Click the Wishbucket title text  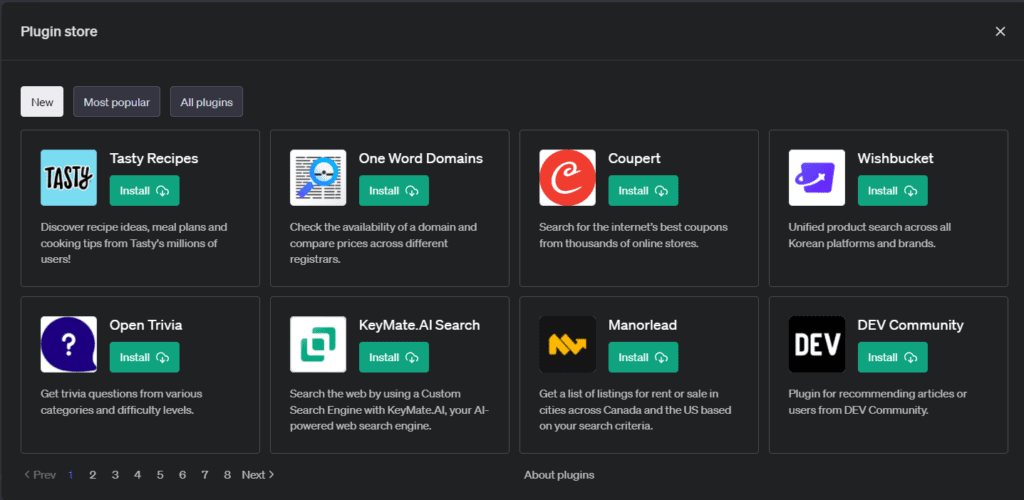[x=895, y=159]
